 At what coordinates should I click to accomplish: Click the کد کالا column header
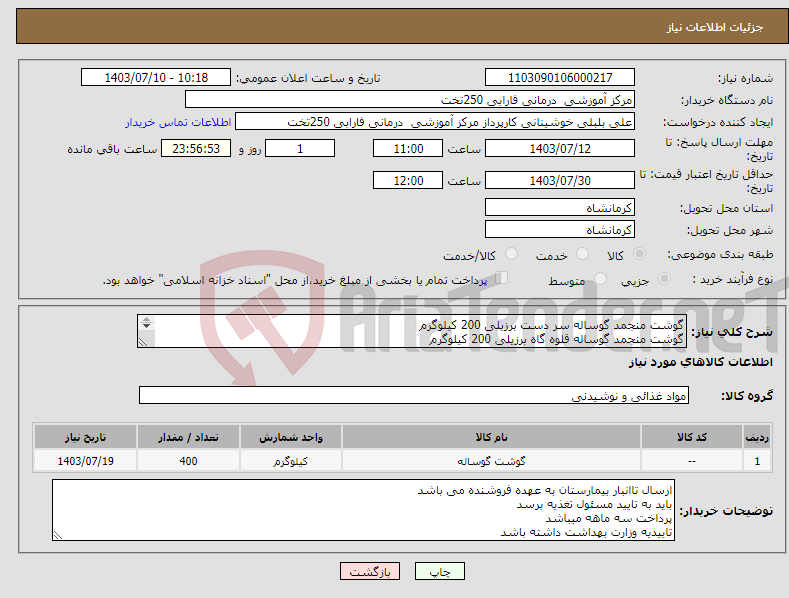click(692, 437)
